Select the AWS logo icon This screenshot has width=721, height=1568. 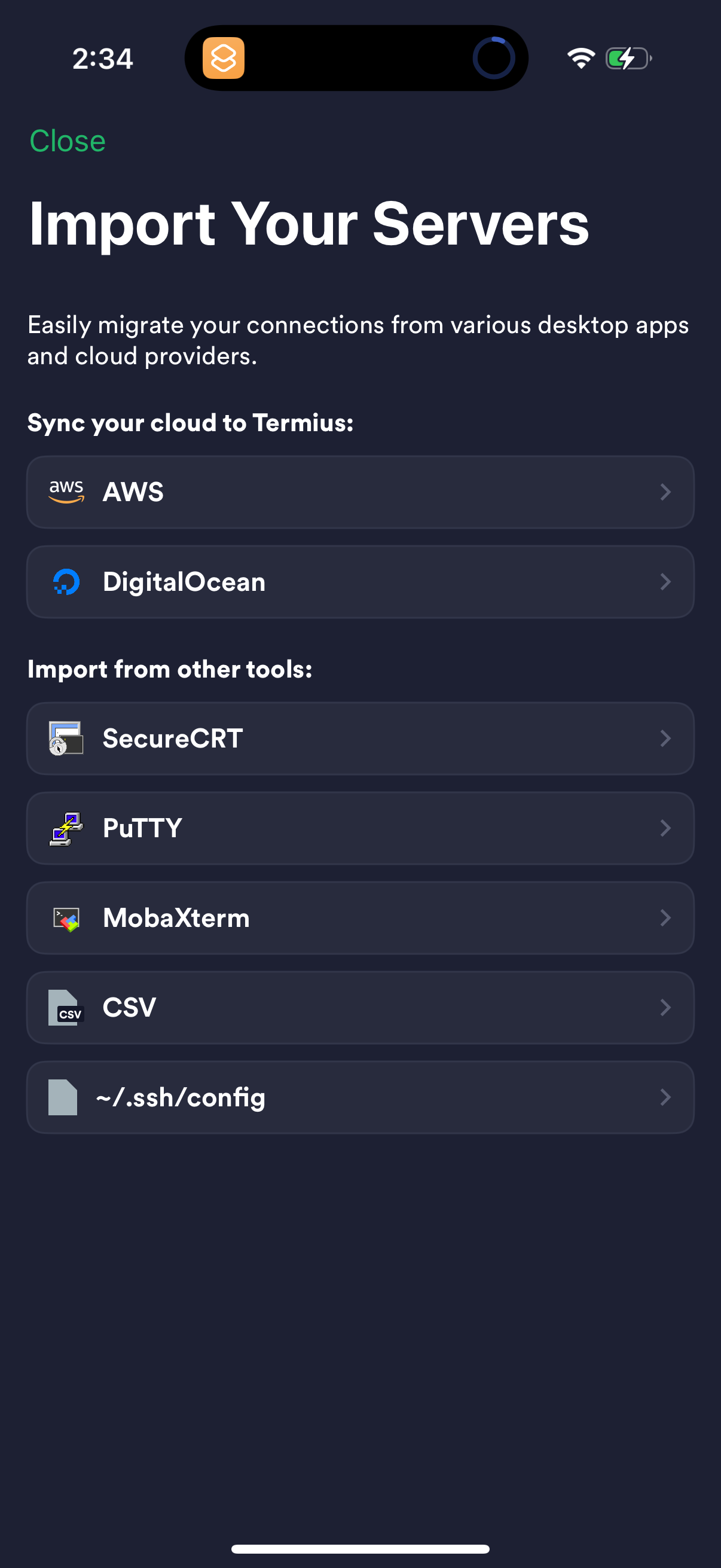click(67, 492)
